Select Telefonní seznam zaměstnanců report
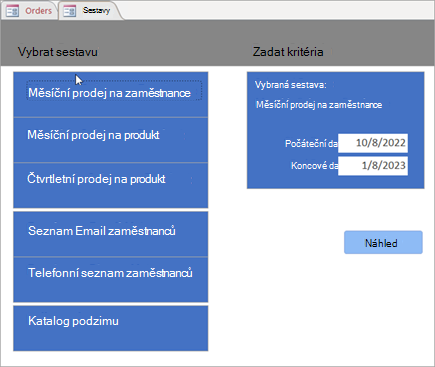This screenshot has height=367, width=435. tap(110, 279)
